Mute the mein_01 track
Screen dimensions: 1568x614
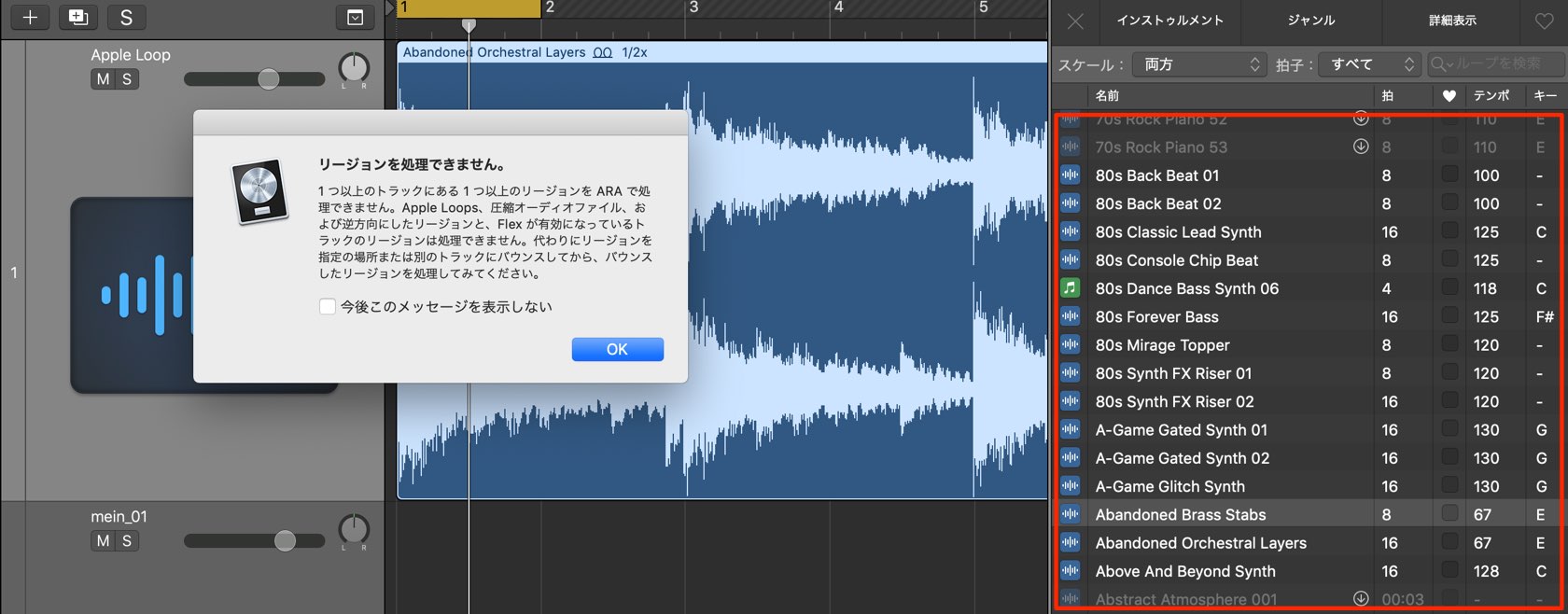[x=103, y=540]
